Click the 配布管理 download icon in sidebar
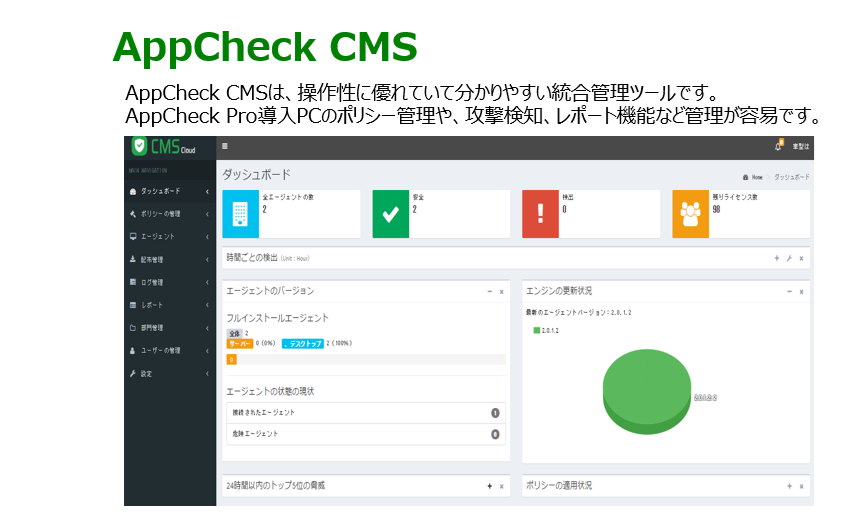Viewport: 859px width, 528px height. point(133,260)
